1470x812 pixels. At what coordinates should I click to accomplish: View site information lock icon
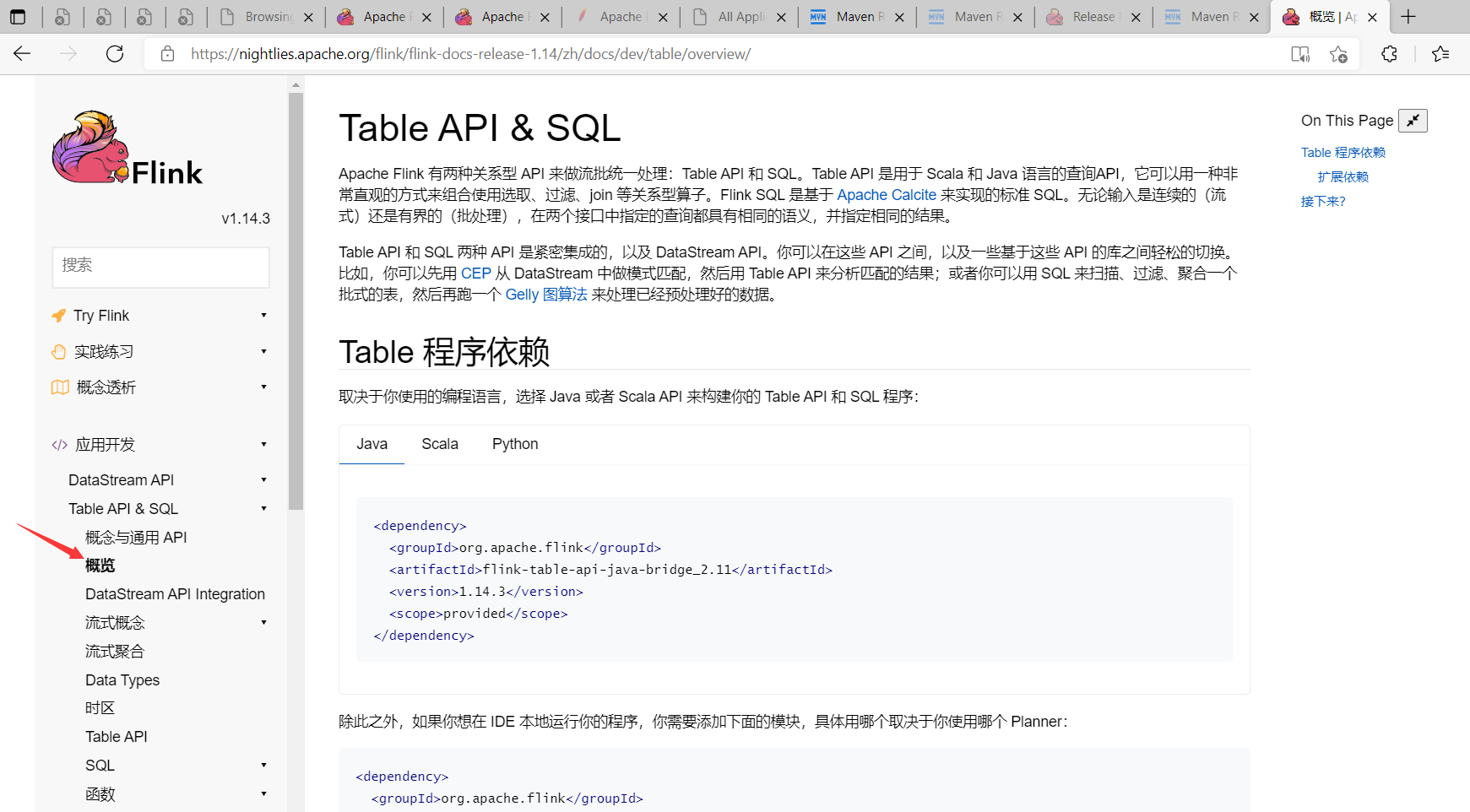click(168, 54)
